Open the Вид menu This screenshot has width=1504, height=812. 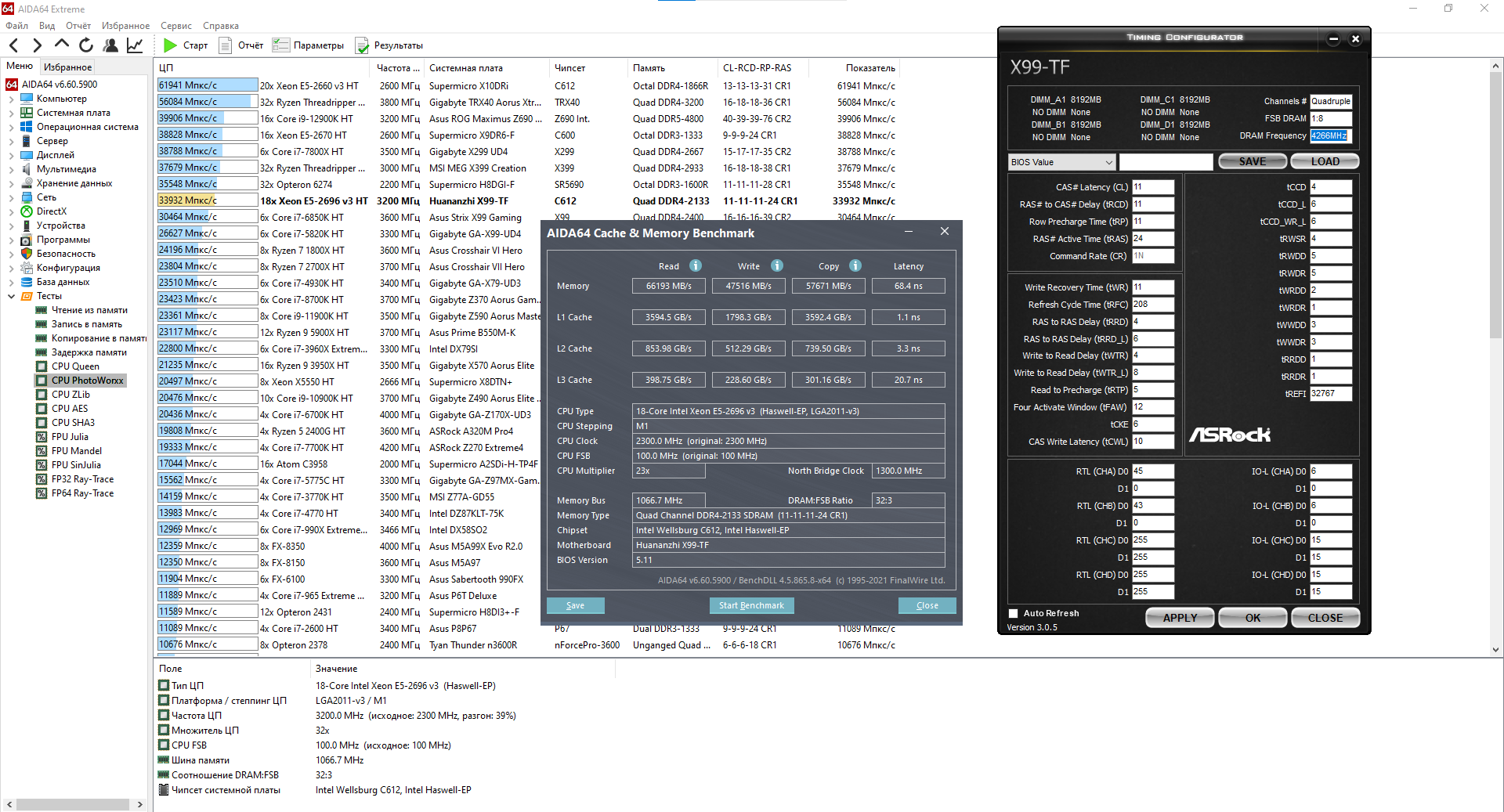[47, 26]
